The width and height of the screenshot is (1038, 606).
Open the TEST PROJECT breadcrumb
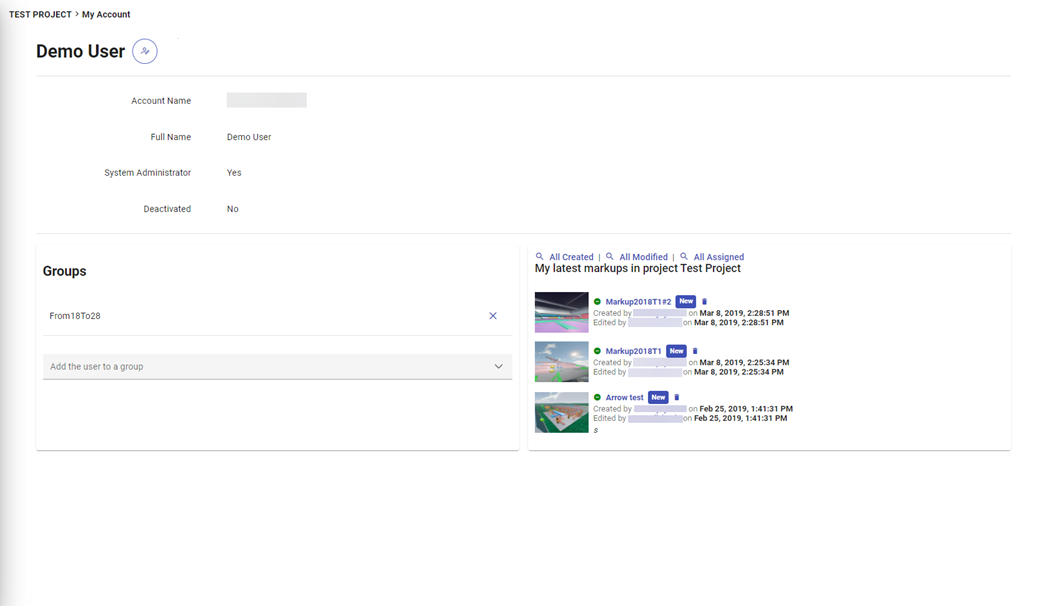[40, 15]
